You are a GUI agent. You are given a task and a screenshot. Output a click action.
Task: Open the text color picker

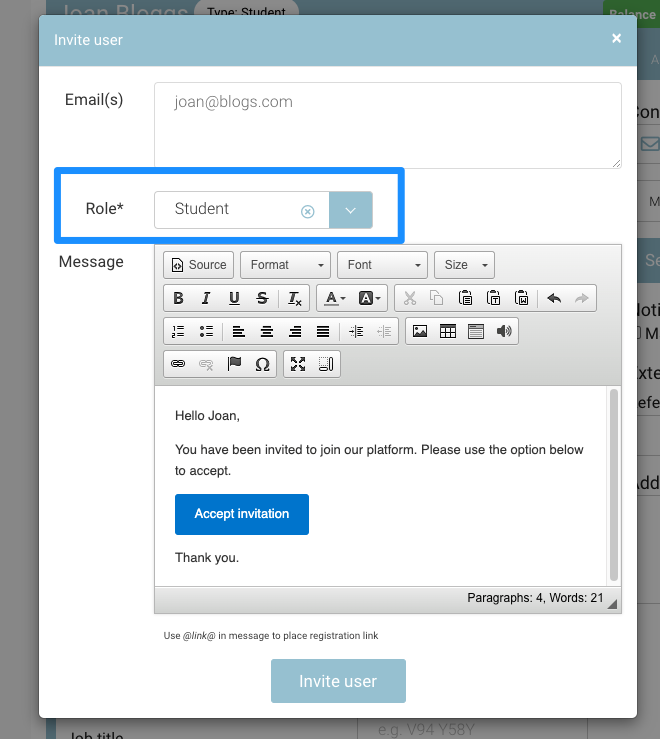pos(332,298)
